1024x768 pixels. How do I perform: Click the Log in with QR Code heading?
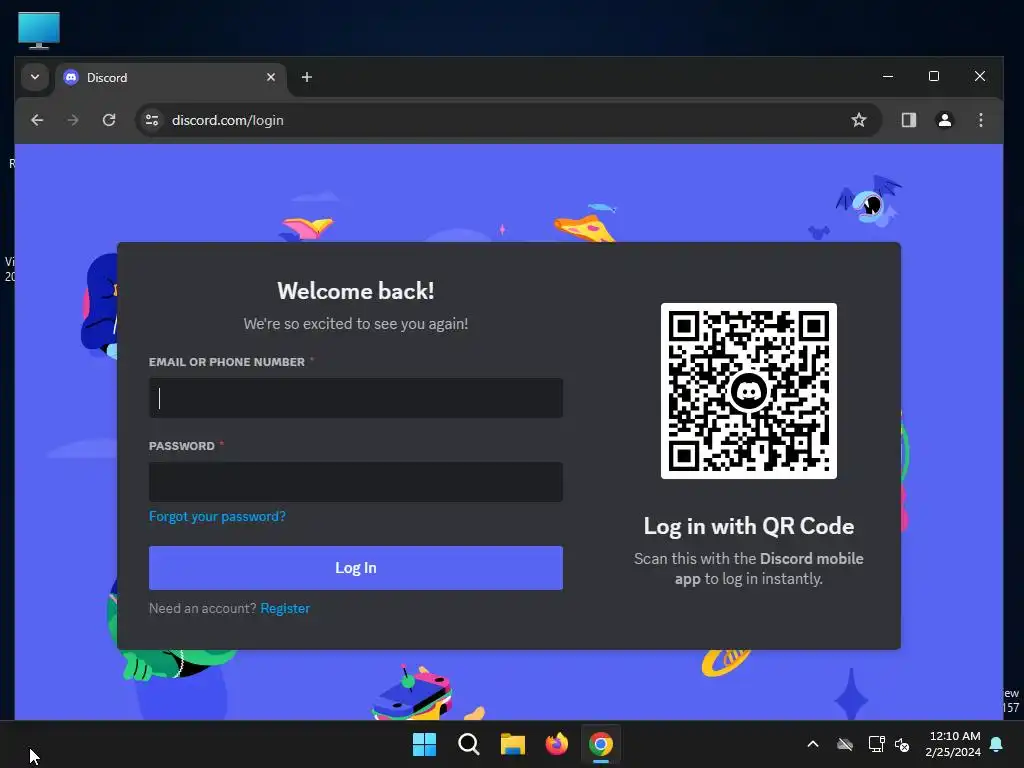click(x=748, y=526)
